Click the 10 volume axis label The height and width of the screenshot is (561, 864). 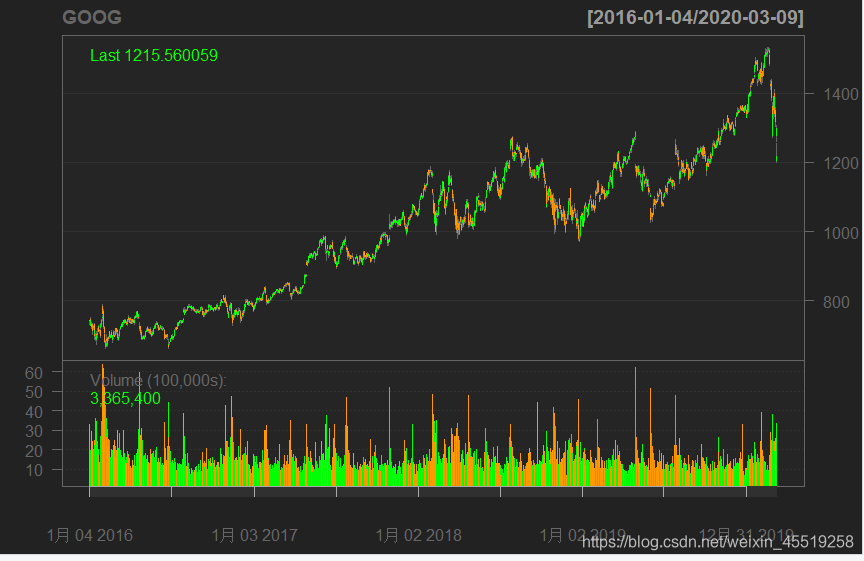click(34, 470)
